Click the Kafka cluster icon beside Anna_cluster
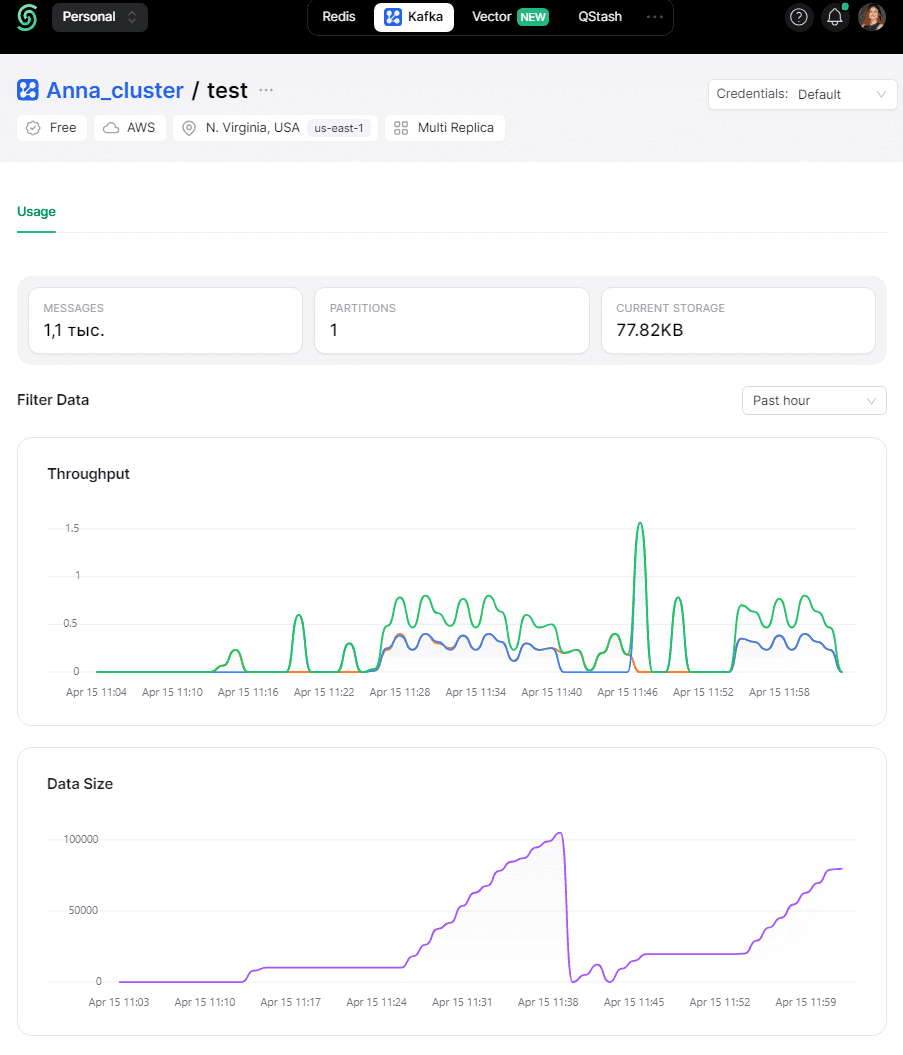Image resolution: width=903 pixels, height=1055 pixels. (28, 90)
